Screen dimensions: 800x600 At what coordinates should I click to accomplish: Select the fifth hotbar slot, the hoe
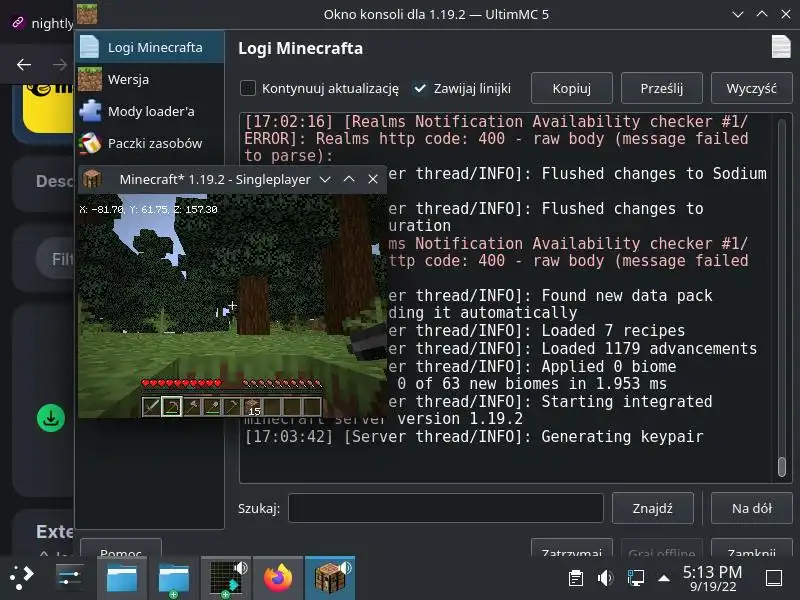[x=232, y=407]
